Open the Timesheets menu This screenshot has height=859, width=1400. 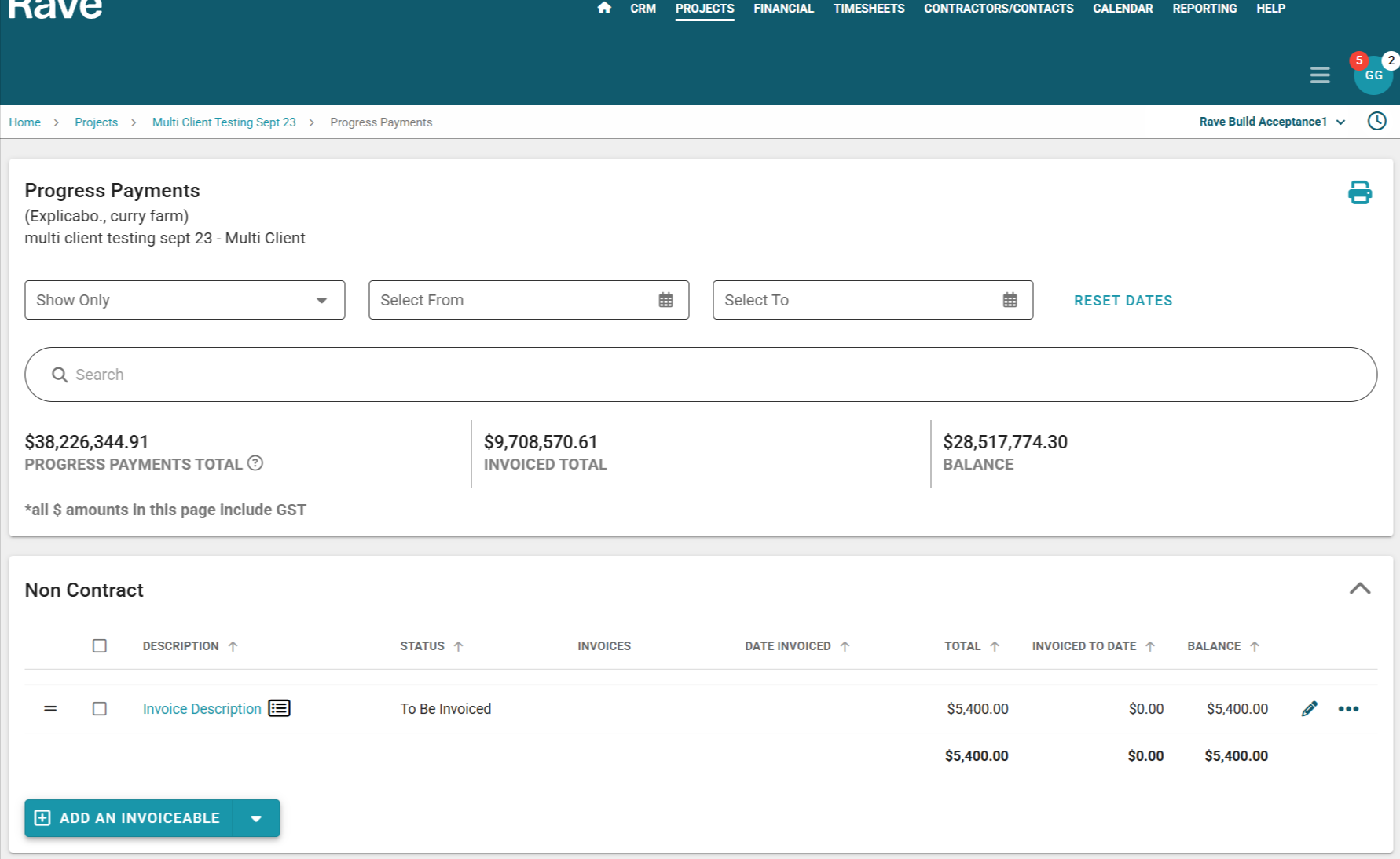[x=868, y=9]
